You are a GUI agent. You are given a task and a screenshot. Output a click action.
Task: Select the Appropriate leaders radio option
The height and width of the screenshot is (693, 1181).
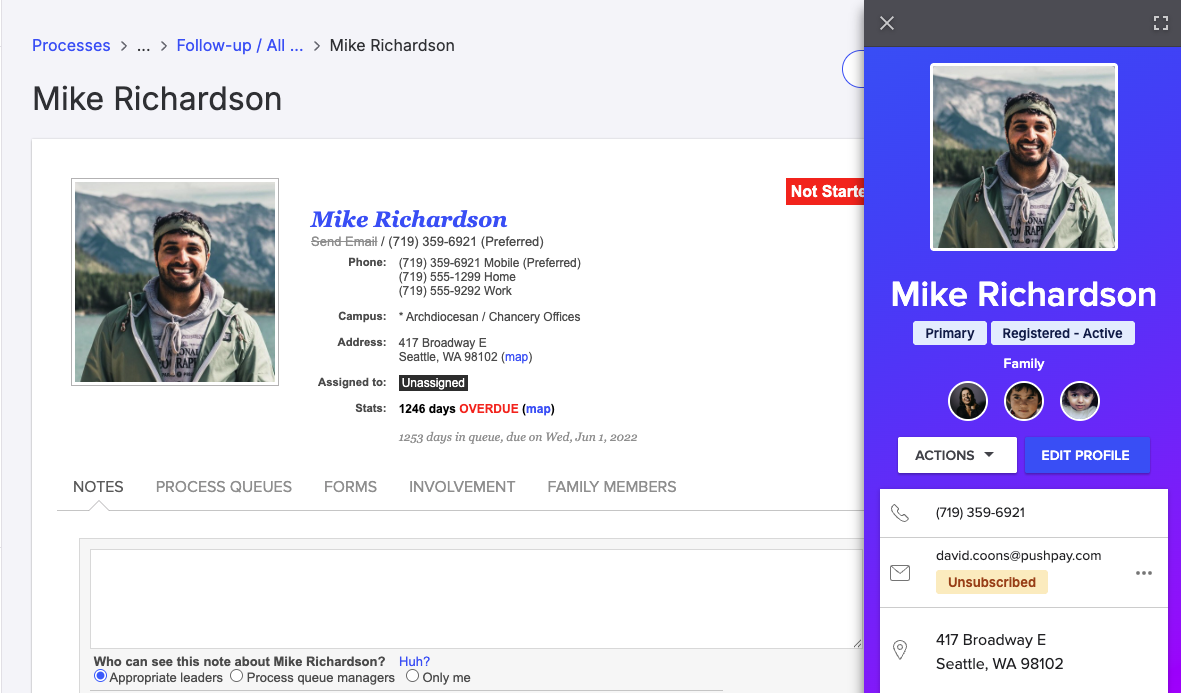[x=100, y=677]
